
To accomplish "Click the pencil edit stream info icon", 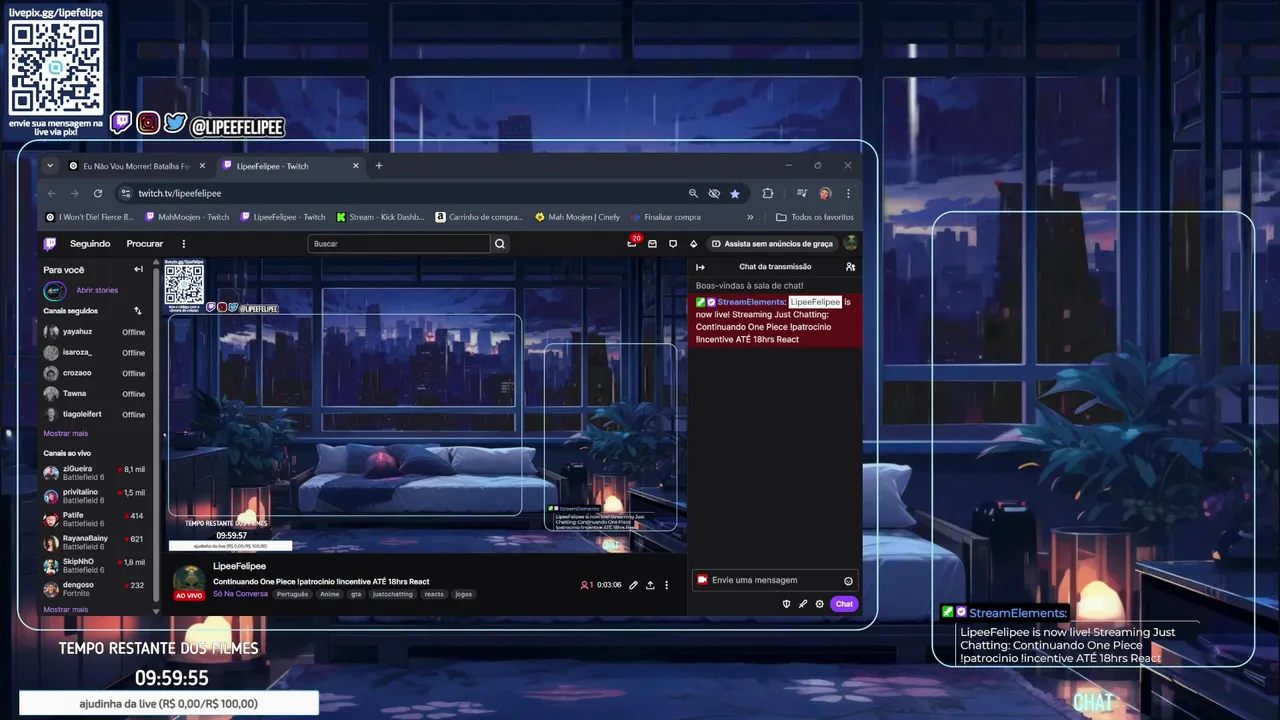I will click(633, 585).
